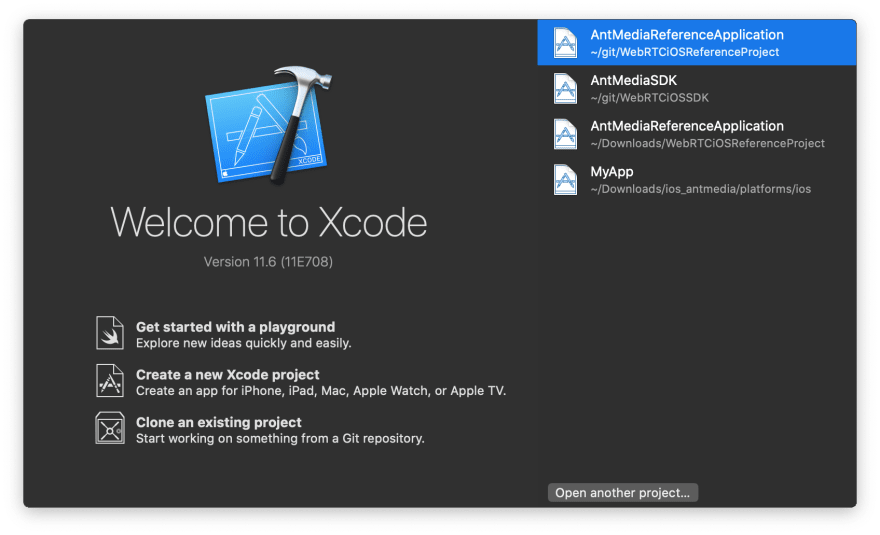
Task: Select the MyApp recent project row
Action: (696, 180)
